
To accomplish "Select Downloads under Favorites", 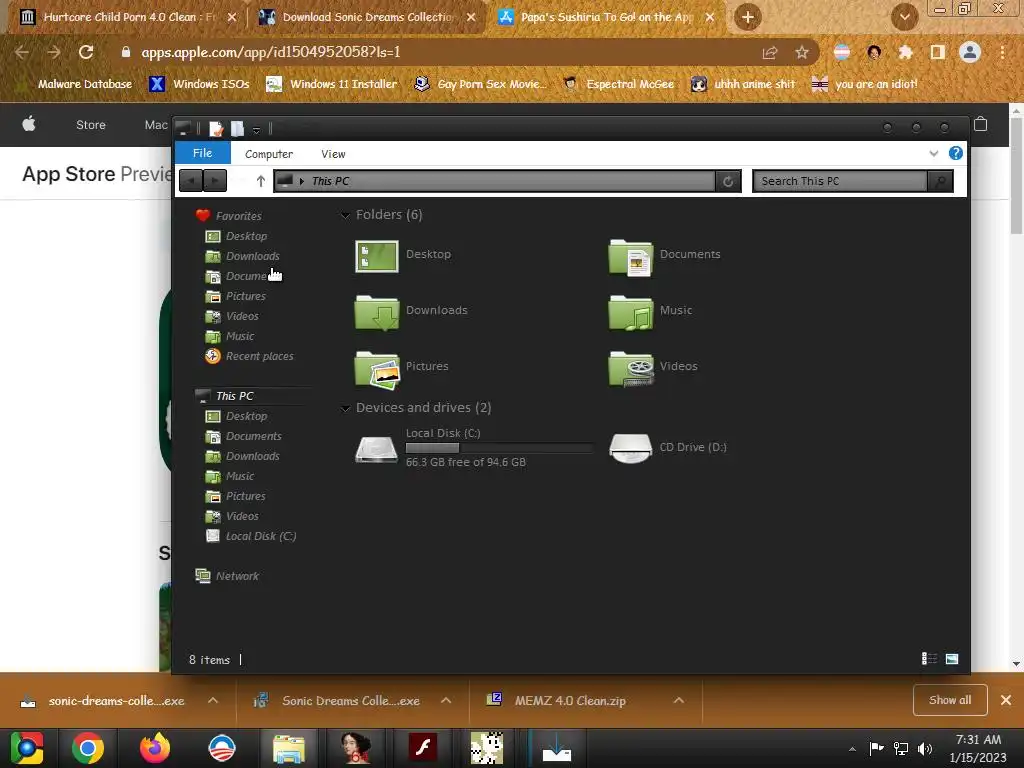I will [242, 256].
